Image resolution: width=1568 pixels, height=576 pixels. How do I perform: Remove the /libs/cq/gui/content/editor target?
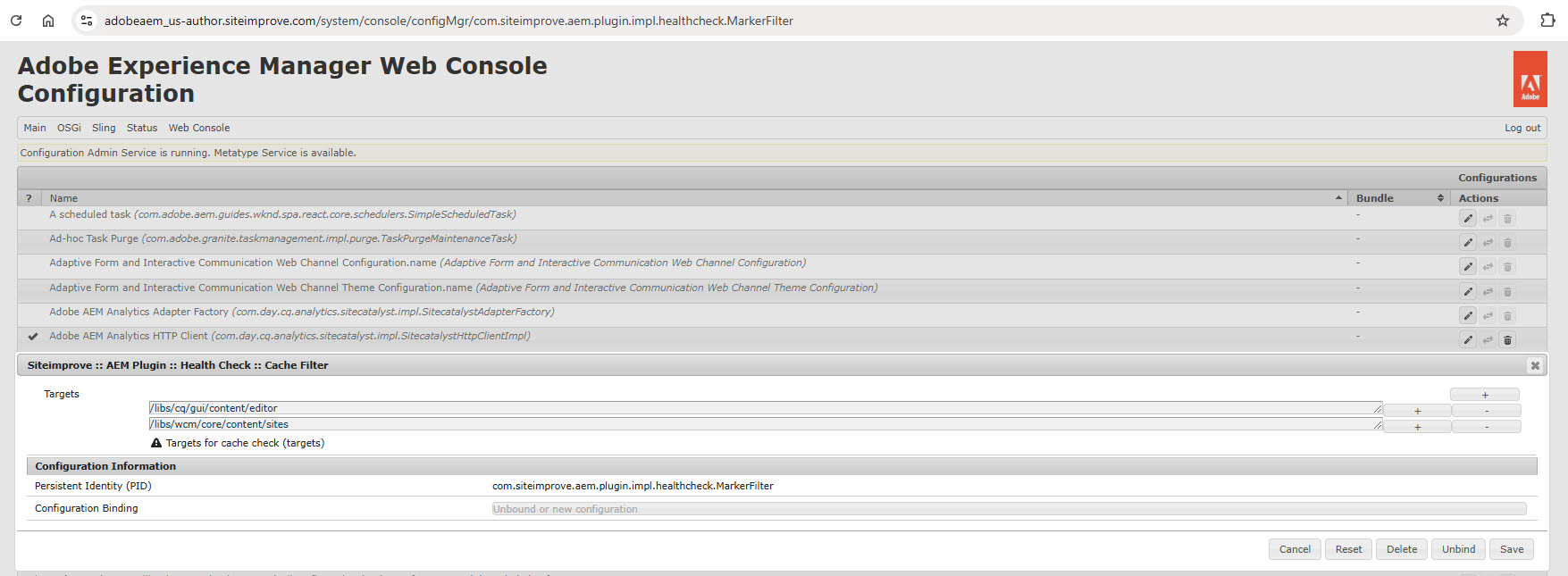click(x=1487, y=411)
